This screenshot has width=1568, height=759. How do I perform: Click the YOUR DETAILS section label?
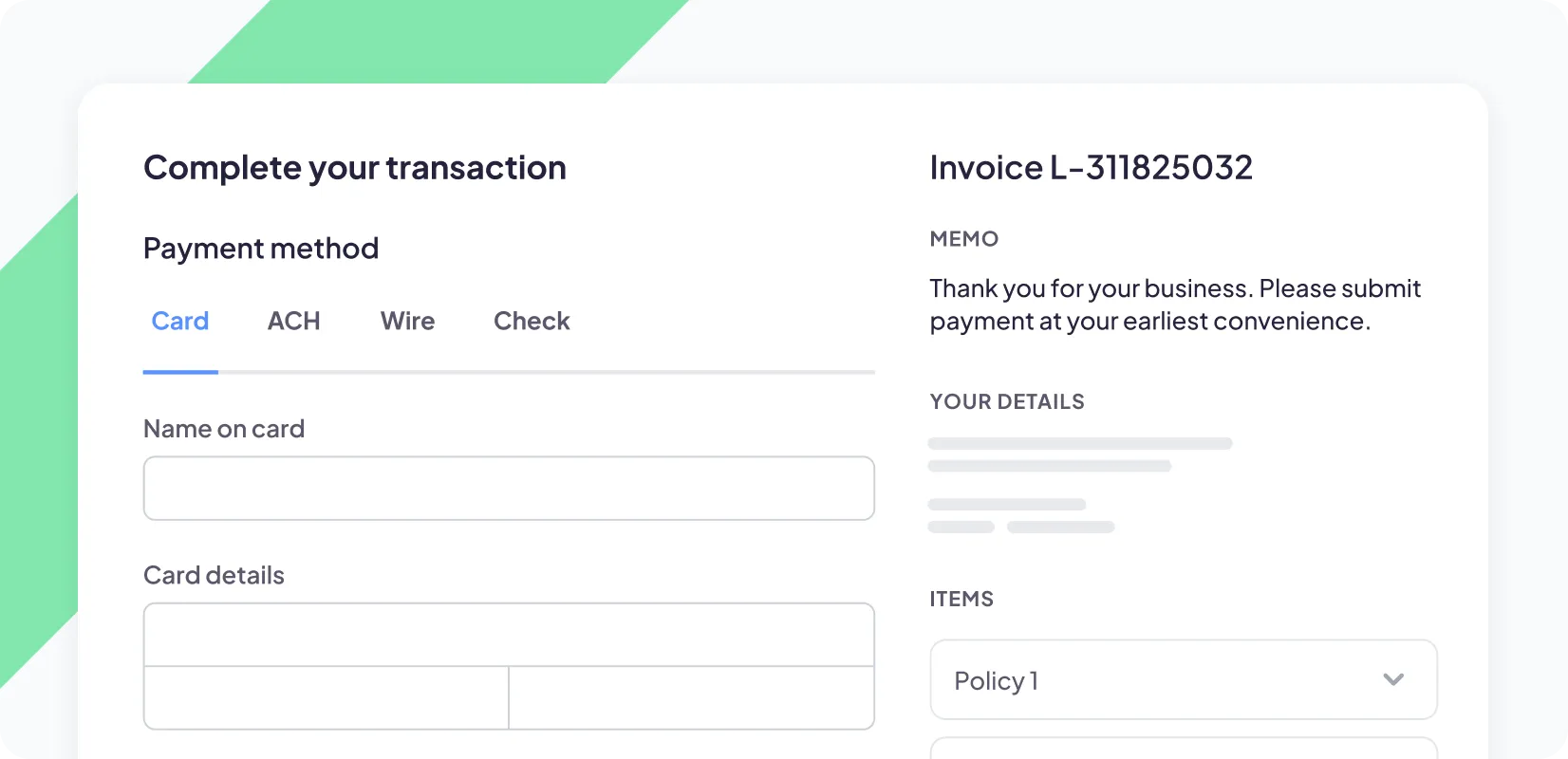tap(1006, 401)
